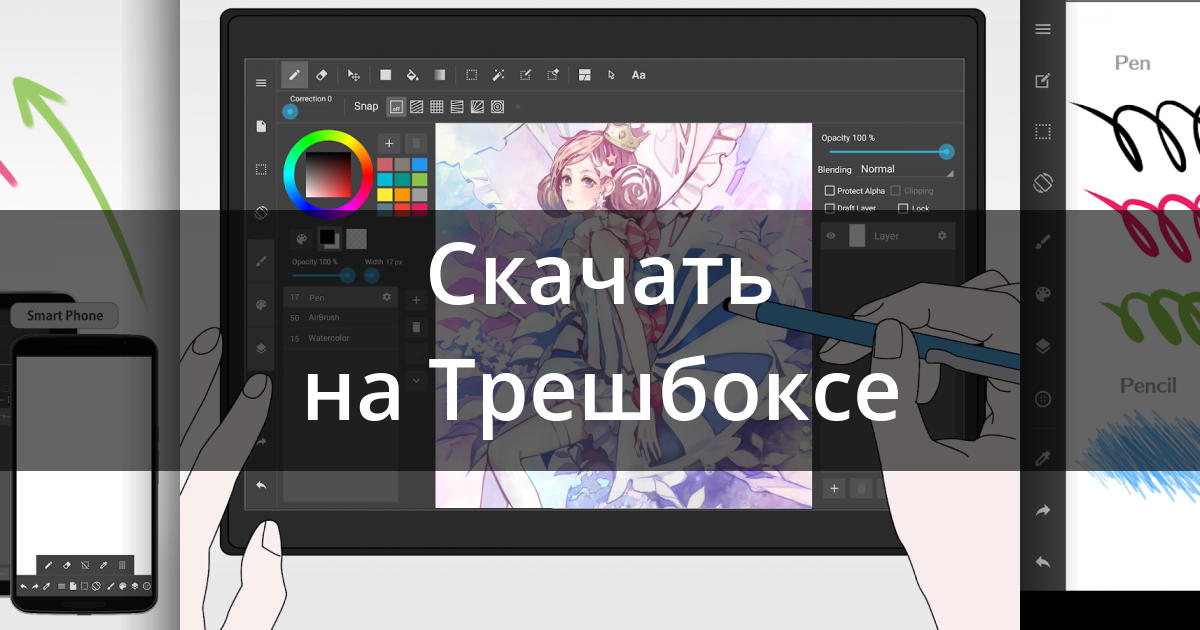The height and width of the screenshot is (630, 1200).
Task: Pick a color on the tablet color wheel
Action: coord(329,174)
